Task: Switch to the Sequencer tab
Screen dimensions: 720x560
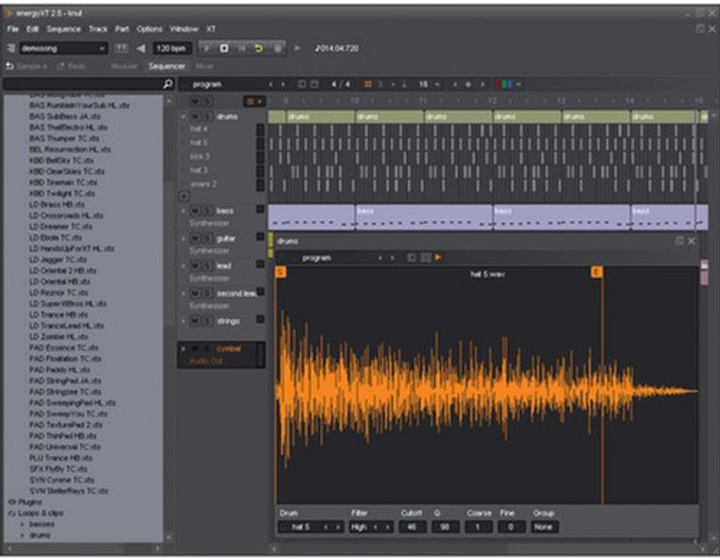Action: click(167, 66)
